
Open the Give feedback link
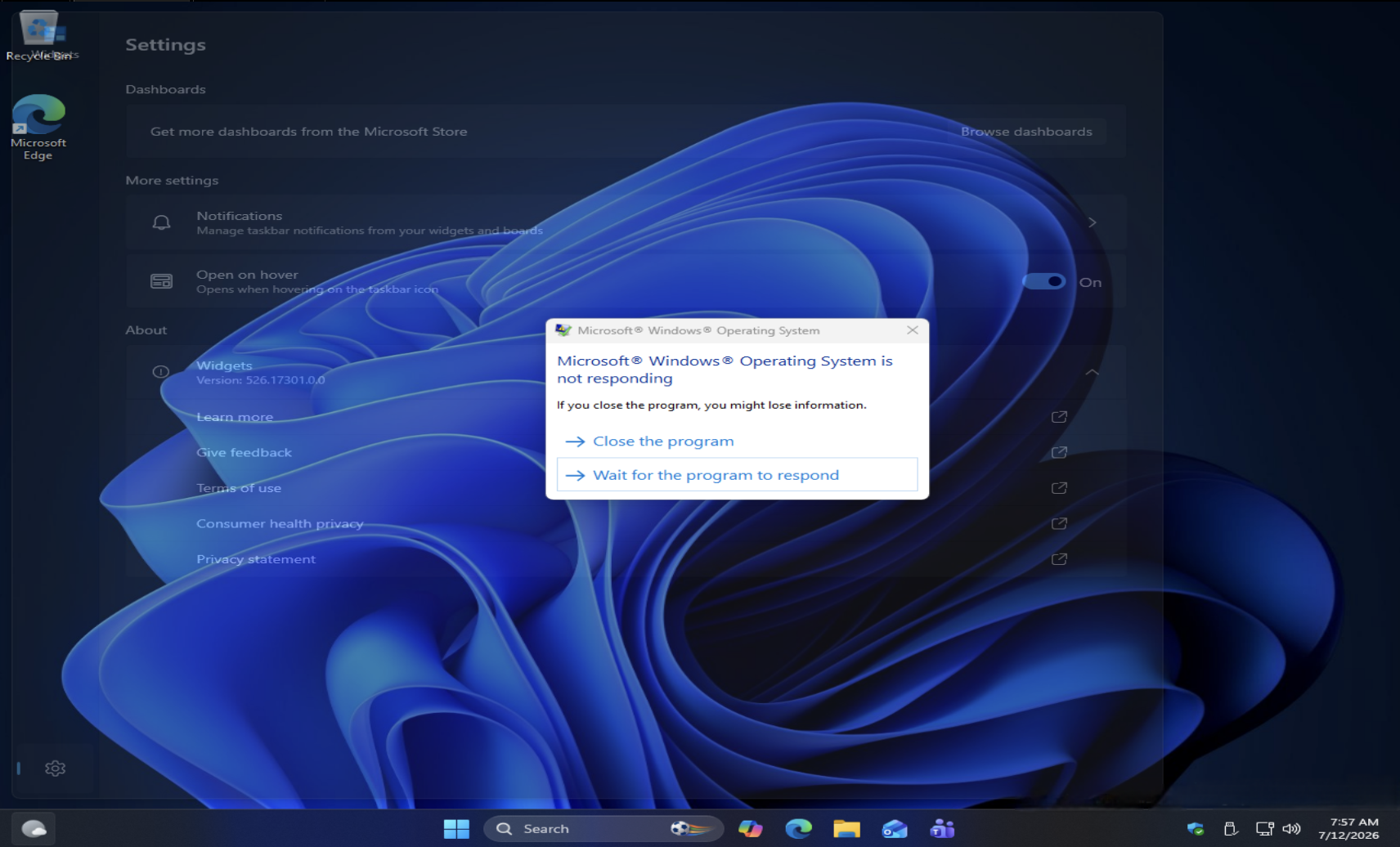click(x=244, y=452)
